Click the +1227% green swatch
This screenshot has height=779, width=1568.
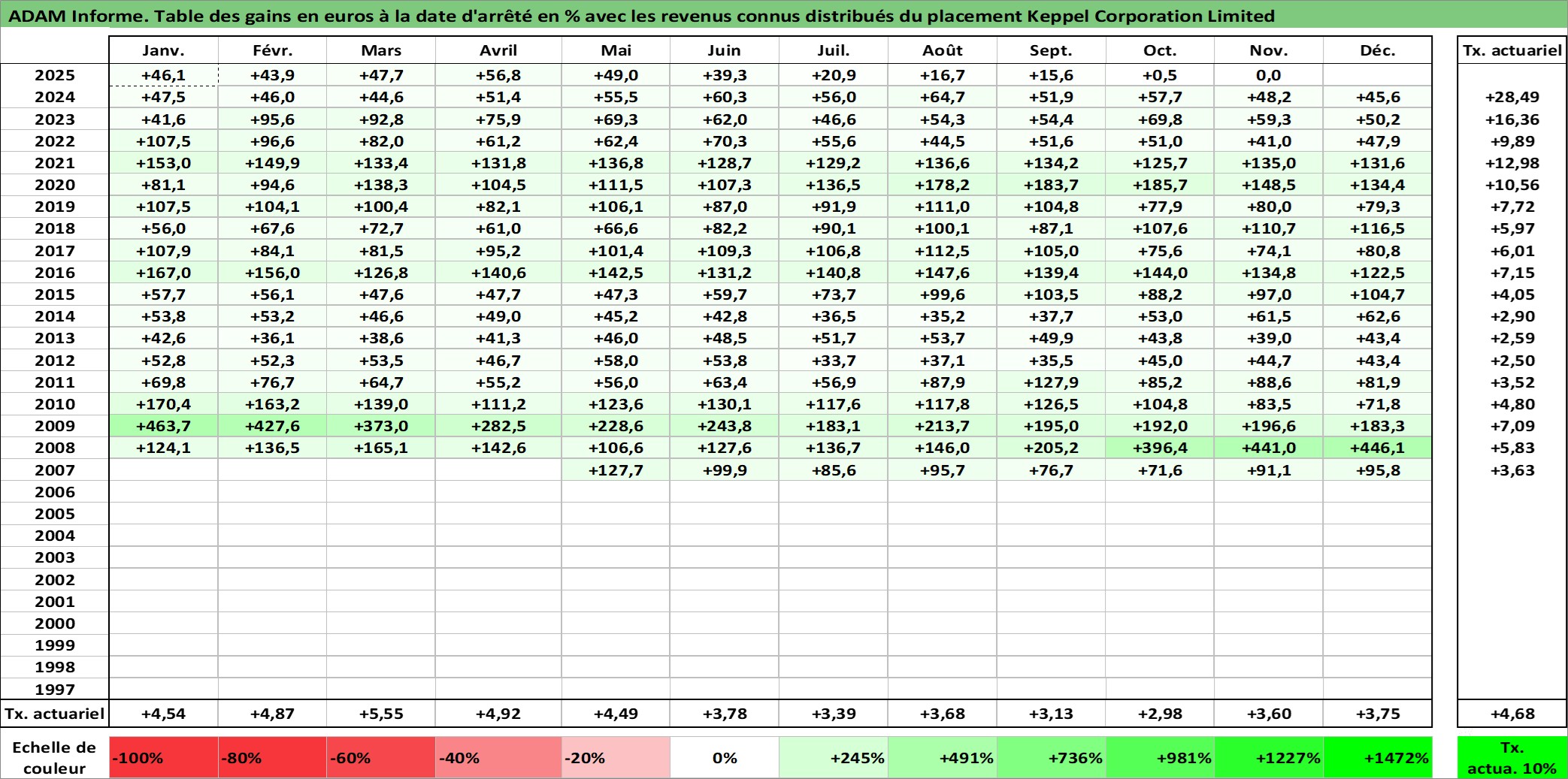tap(1269, 757)
